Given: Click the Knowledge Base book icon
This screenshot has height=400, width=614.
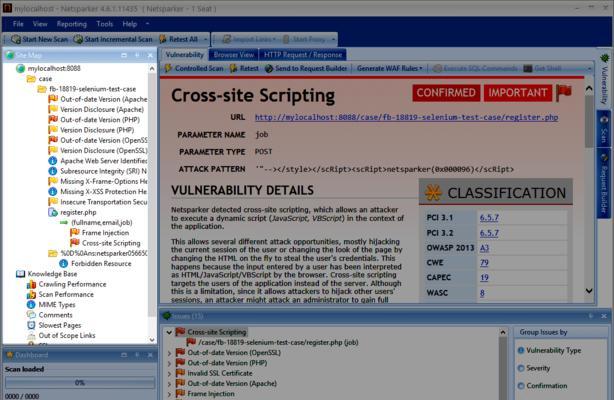Looking at the screenshot, I should pyautogui.click(x=20, y=274).
